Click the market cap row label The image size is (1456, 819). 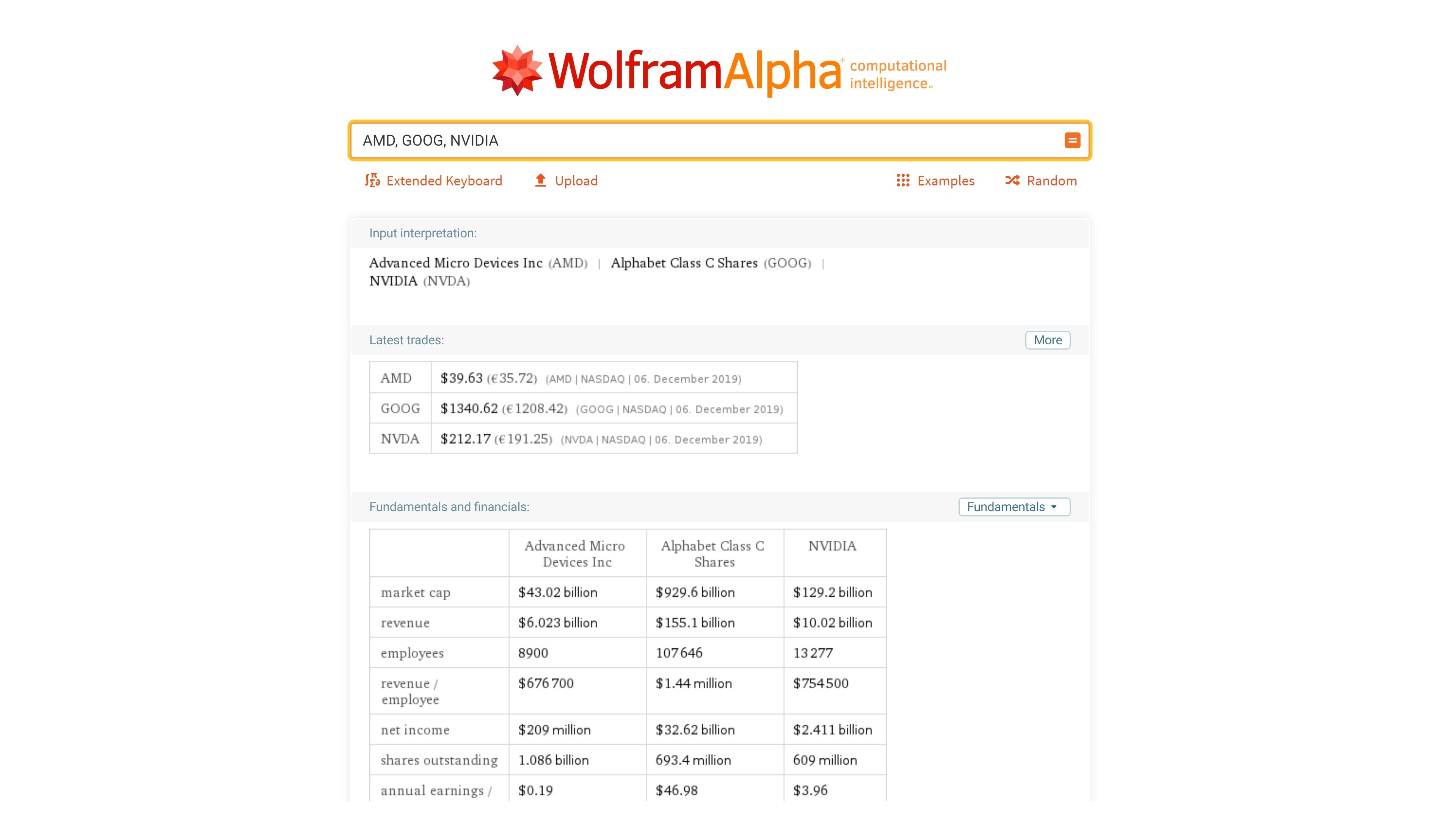point(416,592)
